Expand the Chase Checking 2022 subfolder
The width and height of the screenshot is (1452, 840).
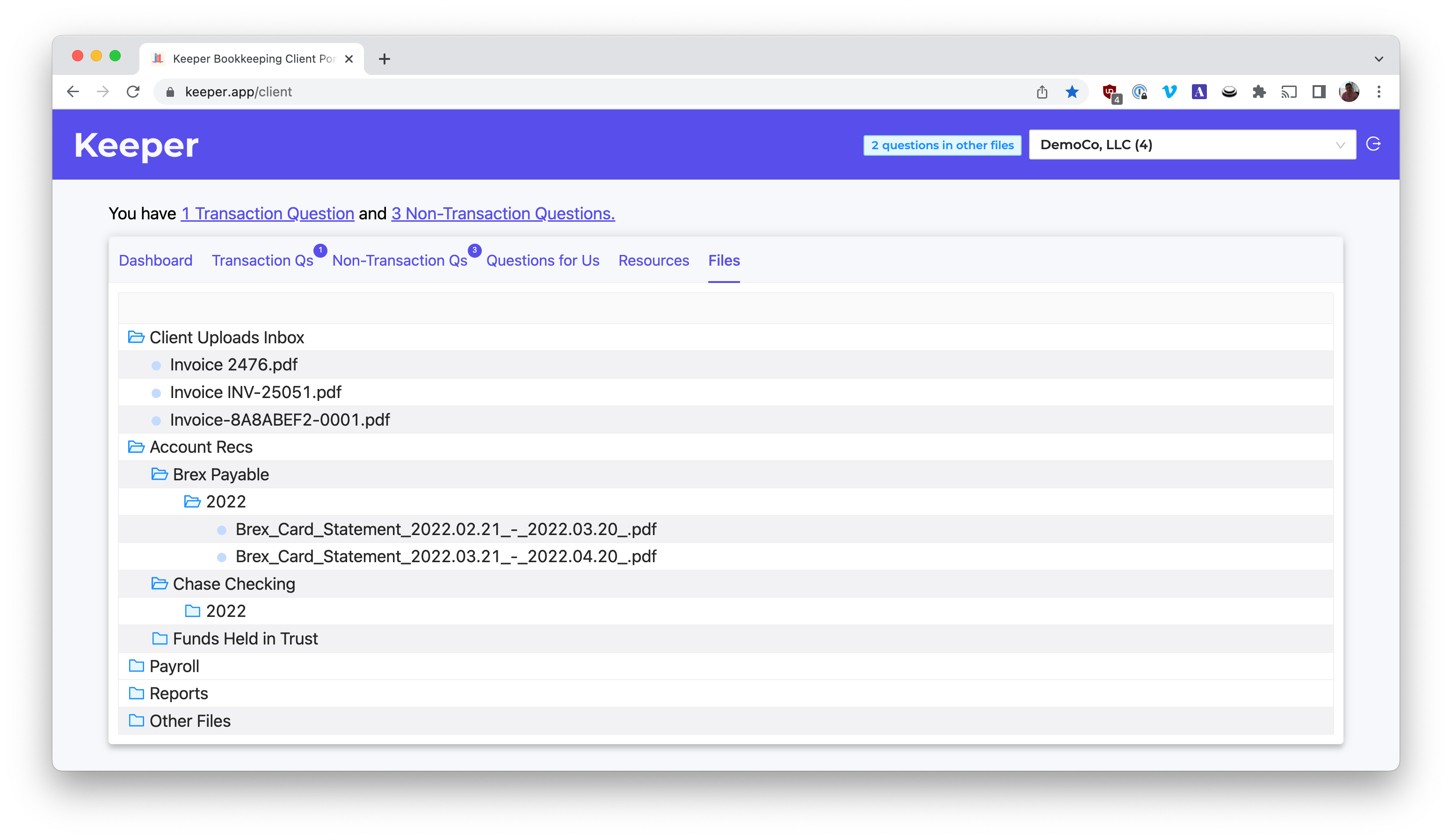pos(224,611)
